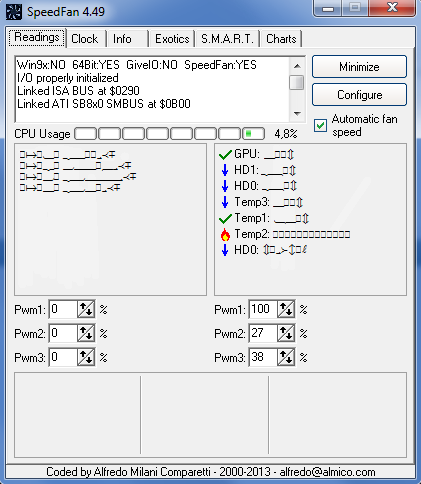Viewport: 421px width, 484px height.
Task: Click the first CPU usage bar segment
Action: pyautogui.click(x=86, y=134)
